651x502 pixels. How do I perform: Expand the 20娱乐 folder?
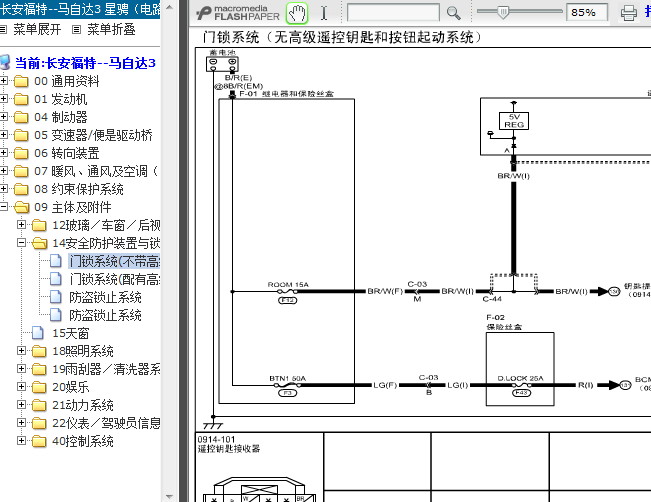[x=22, y=386]
